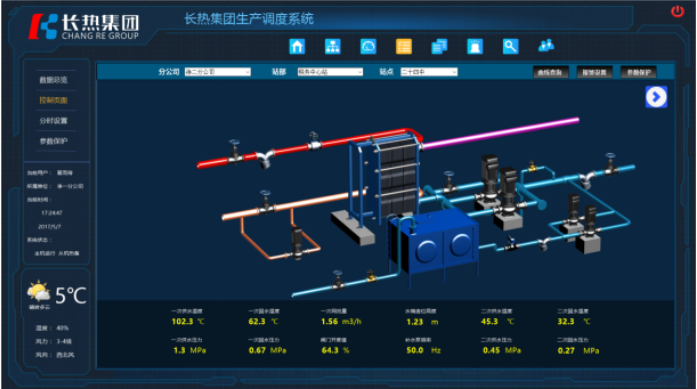Image resolution: width=697 pixels, height=389 pixels.
Task: Open 数据总览 in the left menu
Action: click(x=53, y=80)
